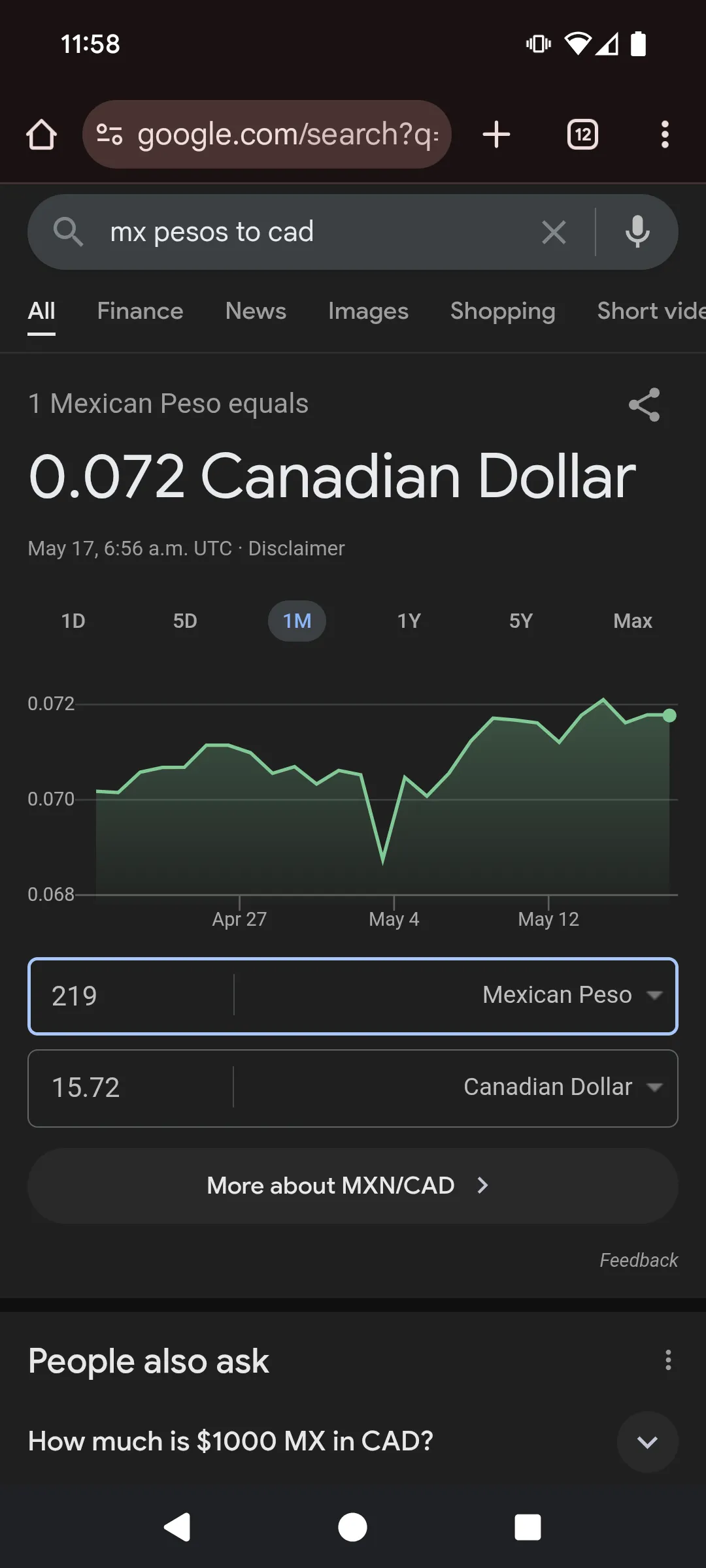Open People also ask options menu
Image resolution: width=706 pixels, height=1568 pixels.
tap(667, 1360)
